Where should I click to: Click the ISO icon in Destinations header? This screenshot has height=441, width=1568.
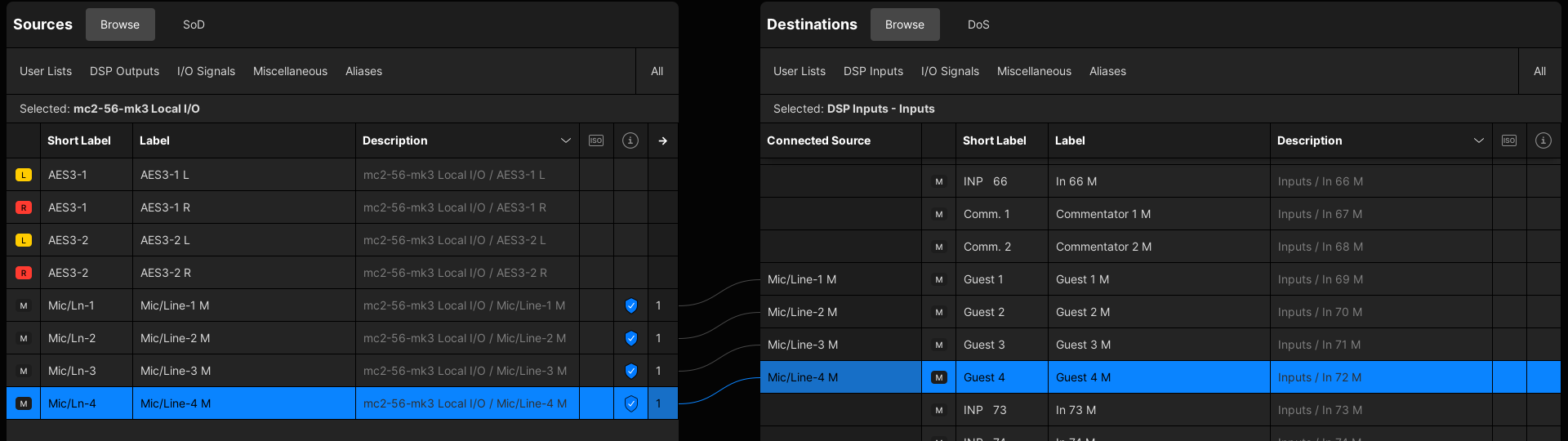tap(1509, 140)
